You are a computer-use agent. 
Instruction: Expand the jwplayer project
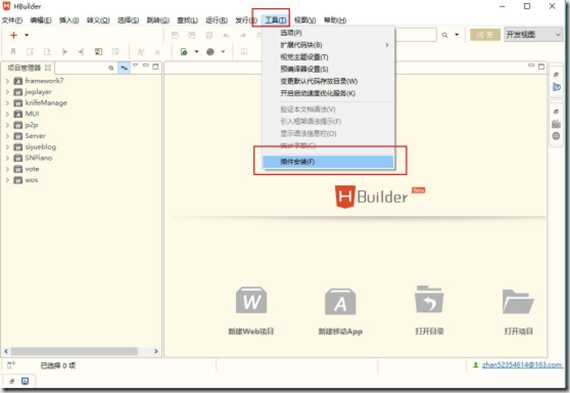pos(7,92)
